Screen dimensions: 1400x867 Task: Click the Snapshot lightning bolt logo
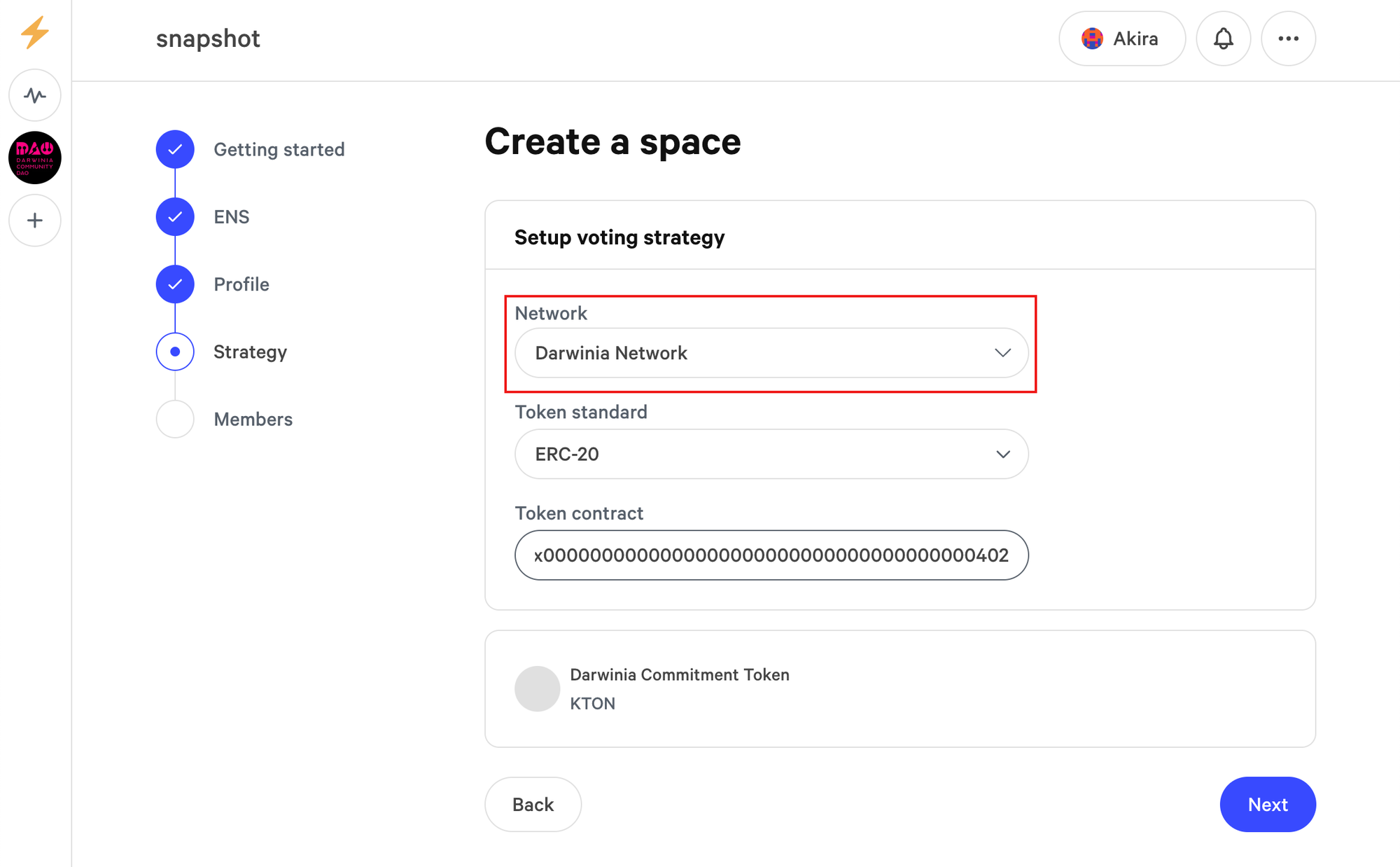click(x=34, y=32)
